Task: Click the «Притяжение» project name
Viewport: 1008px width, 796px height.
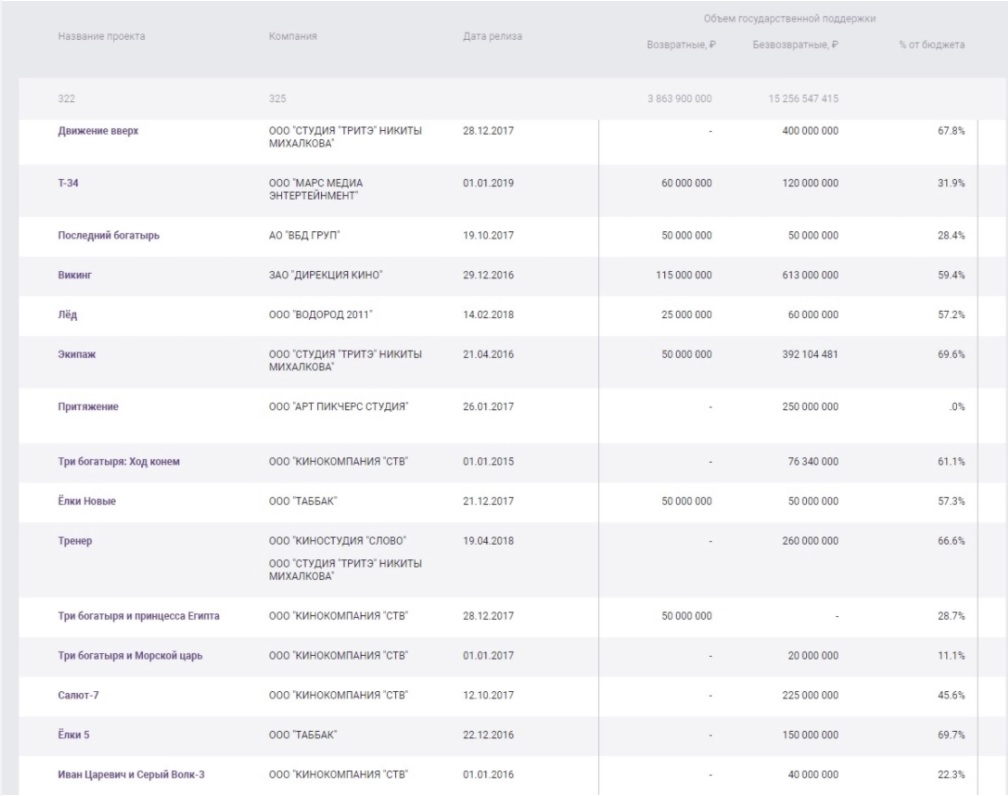Action: [89, 408]
